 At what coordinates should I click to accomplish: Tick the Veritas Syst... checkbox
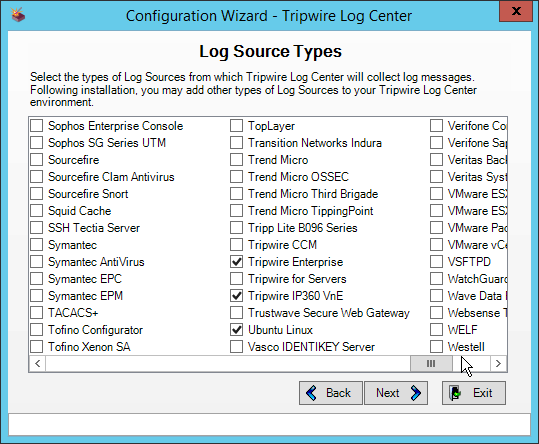(437, 177)
